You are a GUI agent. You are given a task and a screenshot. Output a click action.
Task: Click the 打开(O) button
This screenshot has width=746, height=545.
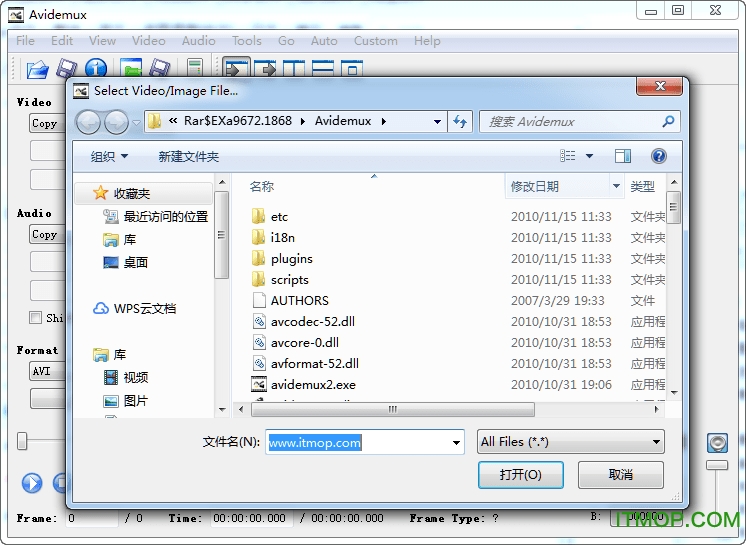point(520,475)
